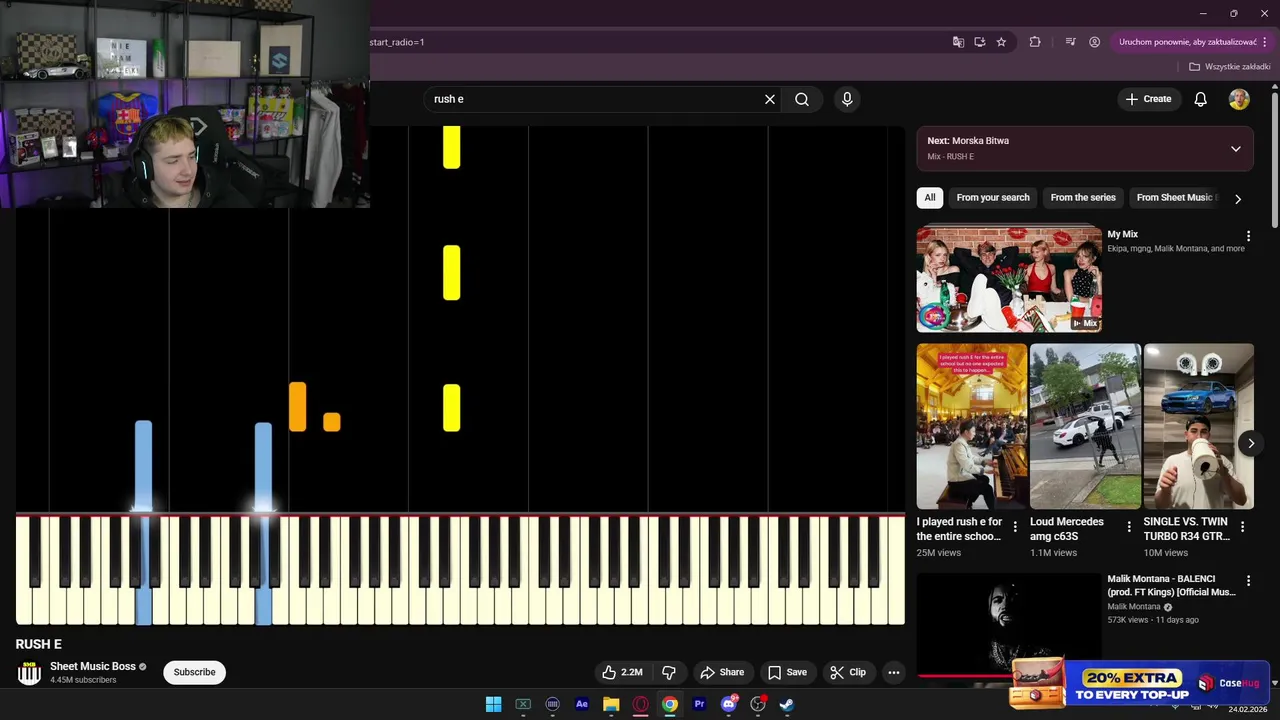Open options for Malik Montana BALENCI video

(x=1248, y=581)
